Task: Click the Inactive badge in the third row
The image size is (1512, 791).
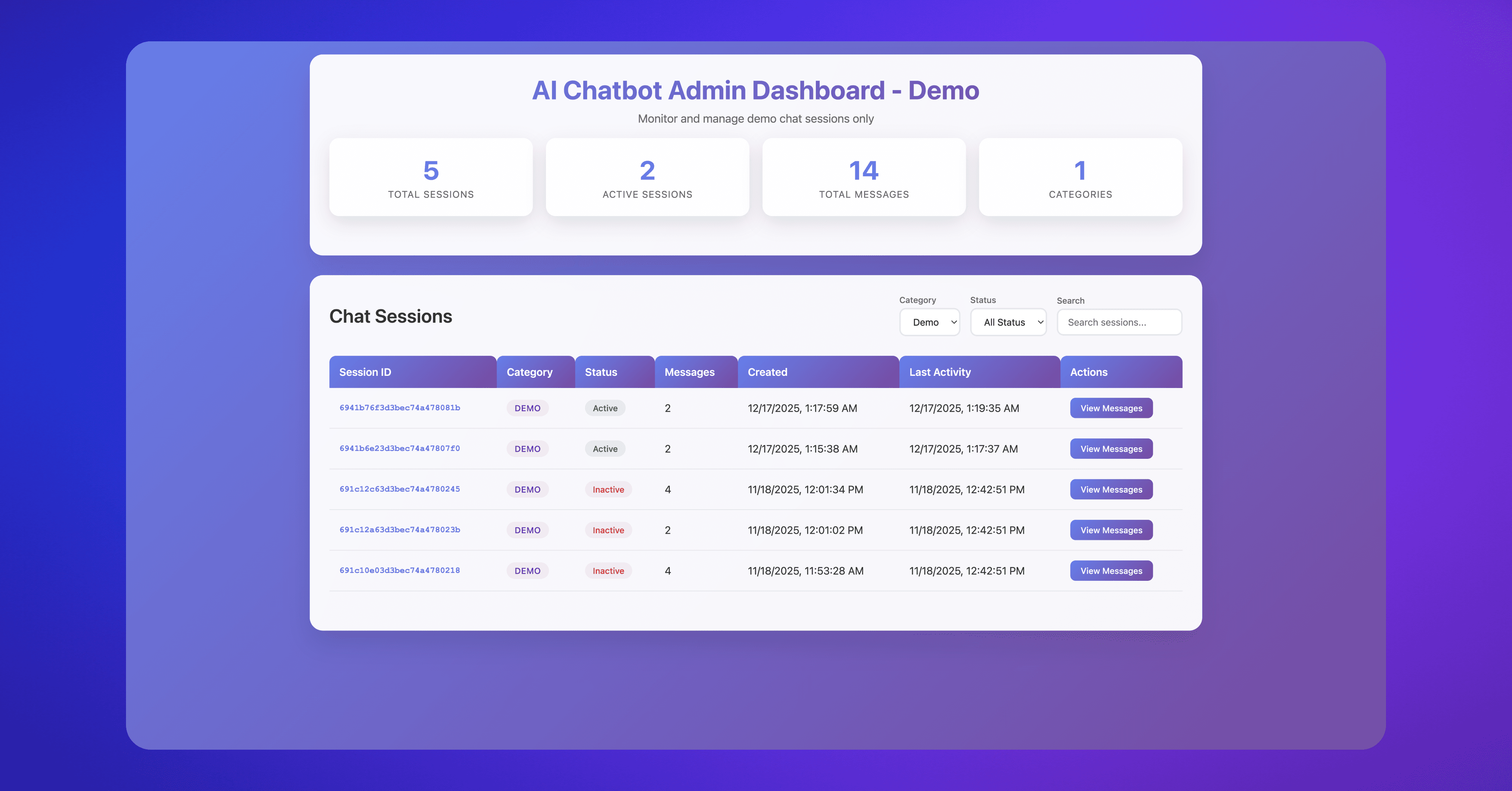Action: click(608, 490)
